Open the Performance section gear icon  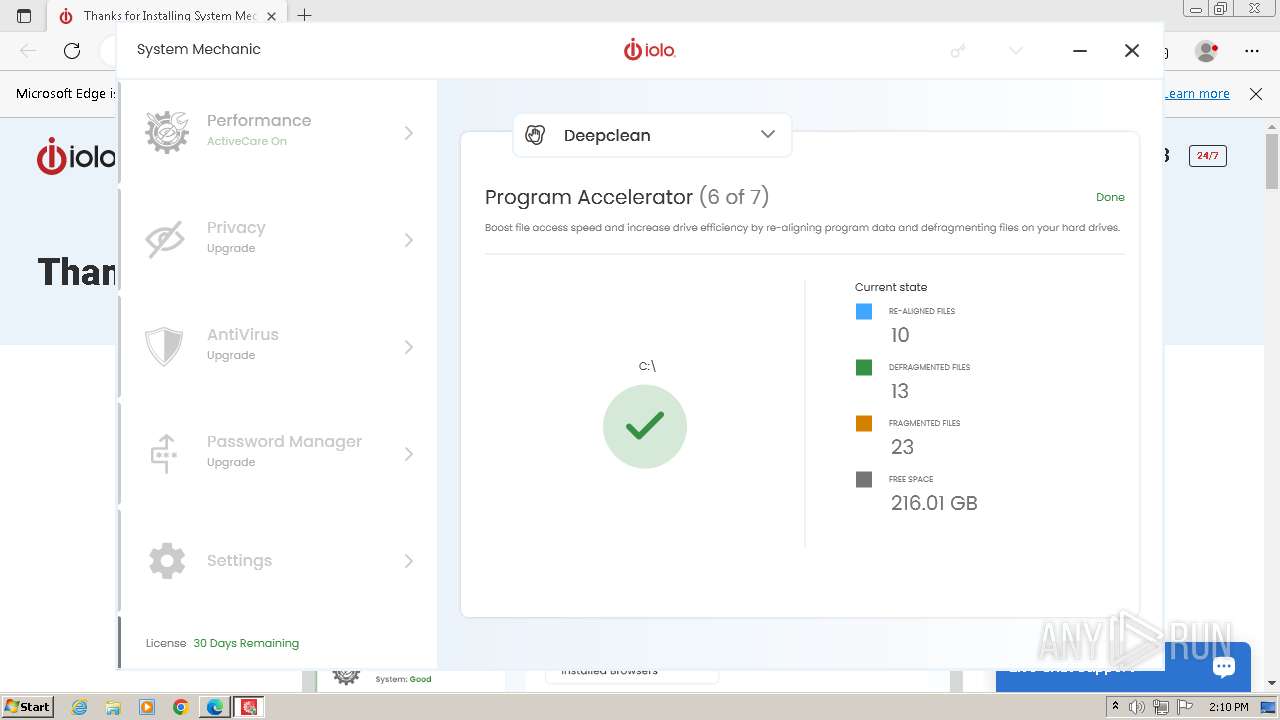166,132
